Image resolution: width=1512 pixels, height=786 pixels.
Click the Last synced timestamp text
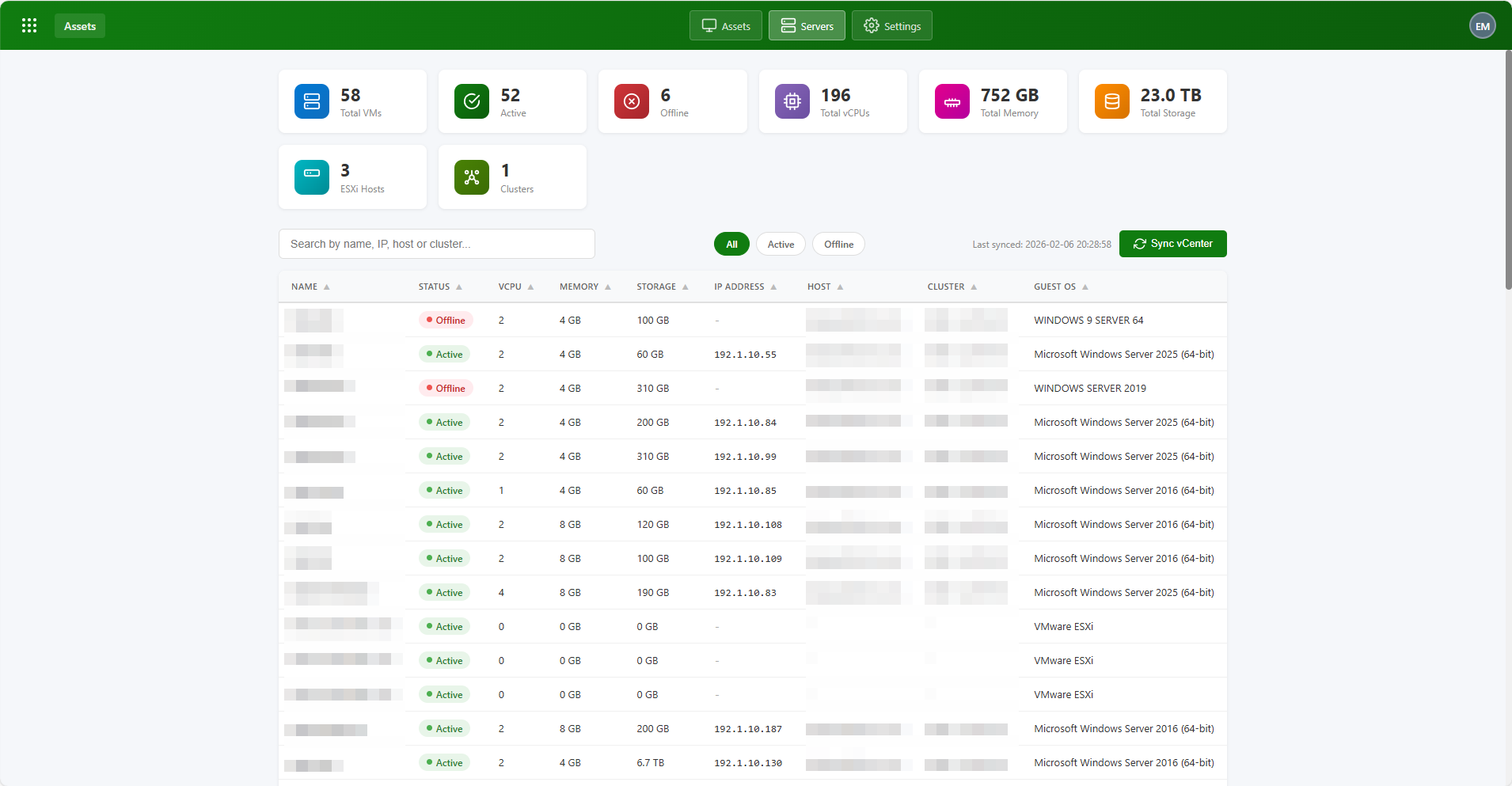coord(1042,245)
